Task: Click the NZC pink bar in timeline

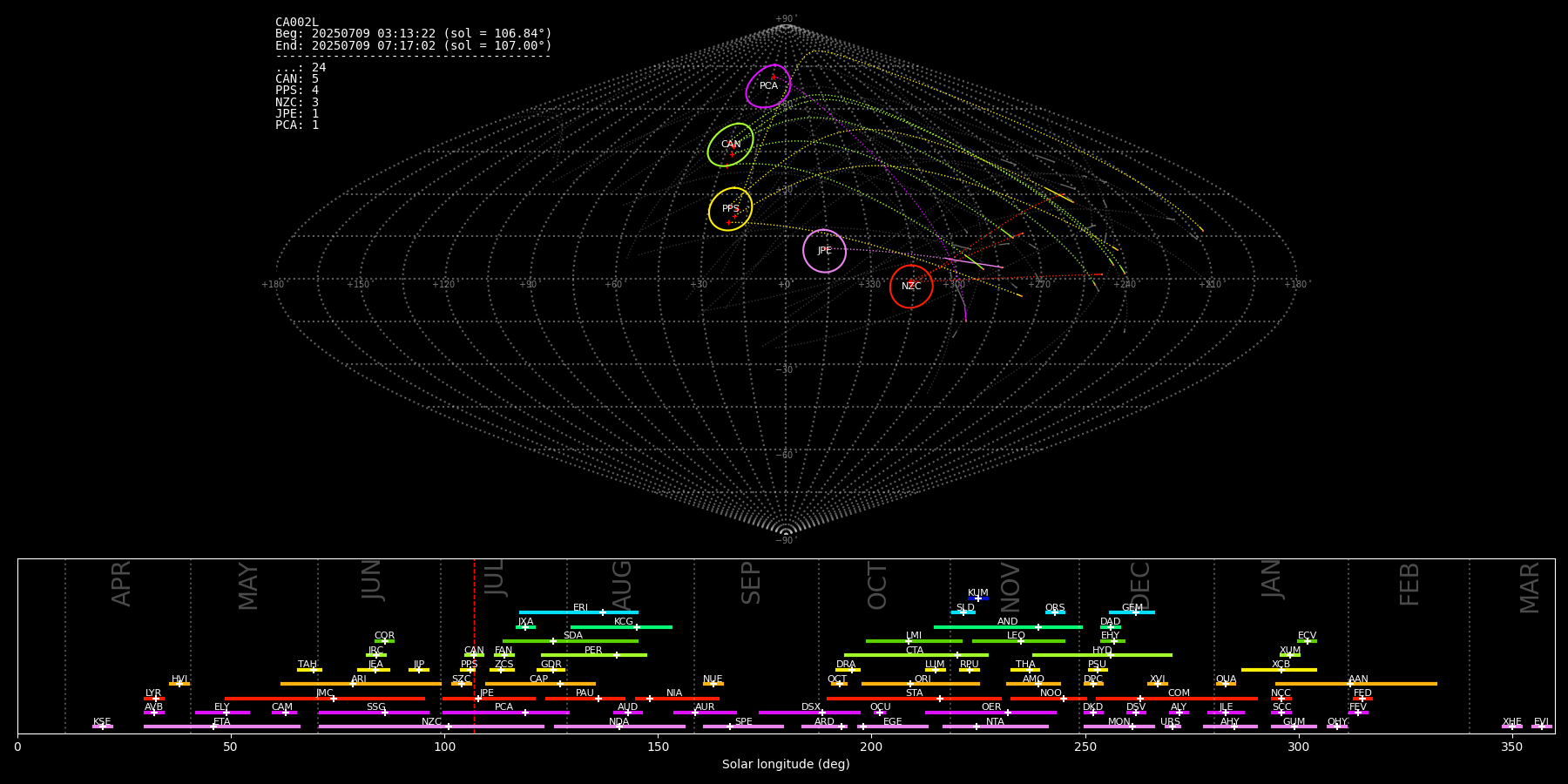Action: click(431, 727)
